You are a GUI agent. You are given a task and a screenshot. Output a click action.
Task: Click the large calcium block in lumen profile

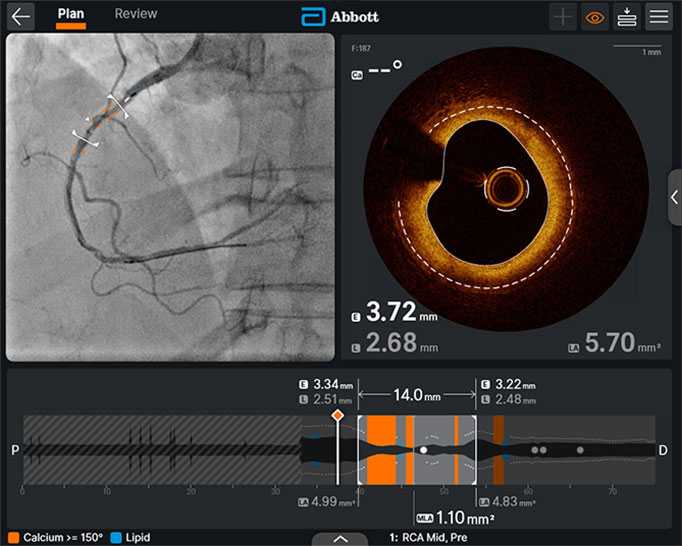(x=381, y=450)
